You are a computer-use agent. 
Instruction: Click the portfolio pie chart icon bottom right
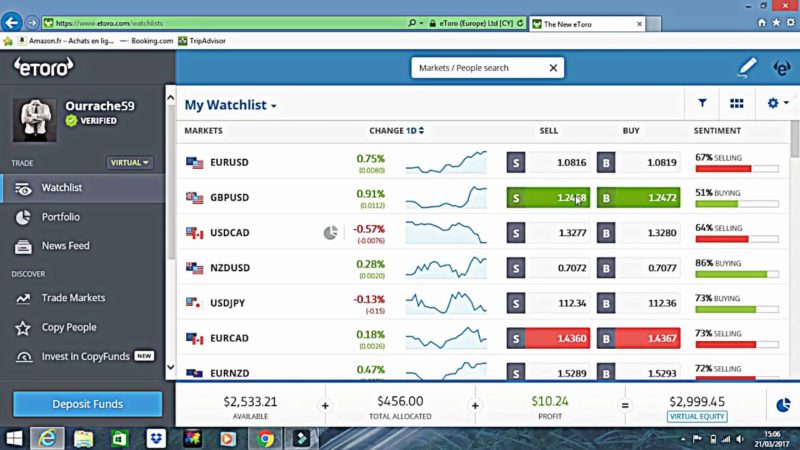pos(782,404)
